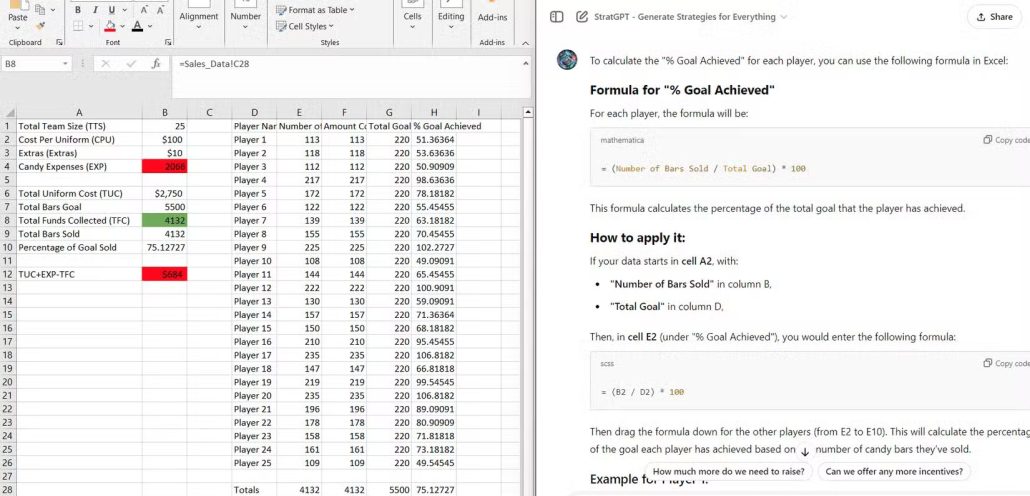Click the Share button
Image resolution: width=1030 pixels, height=496 pixels.
995,17
